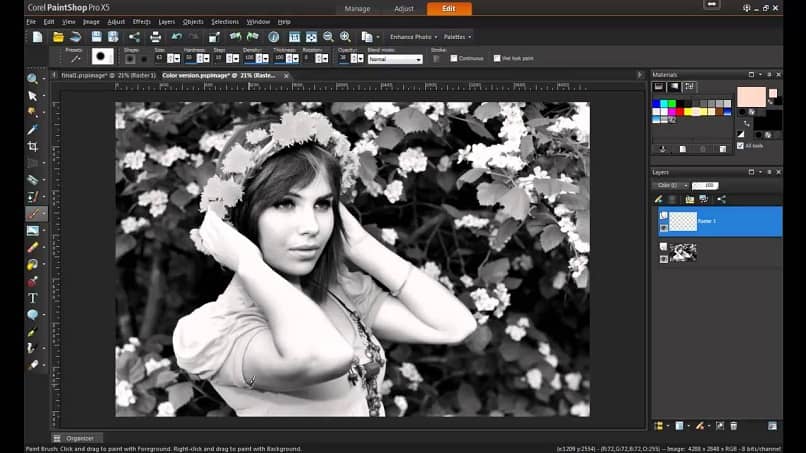This screenshot has height=453, width=806.
Task: Toggle Wet look paint checkbox
Action: click(x=497, y=58)
